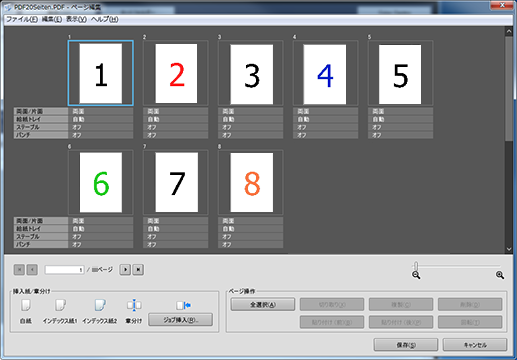
Task: Select page 7 thumbnail
Action: (x=176, y=182)
